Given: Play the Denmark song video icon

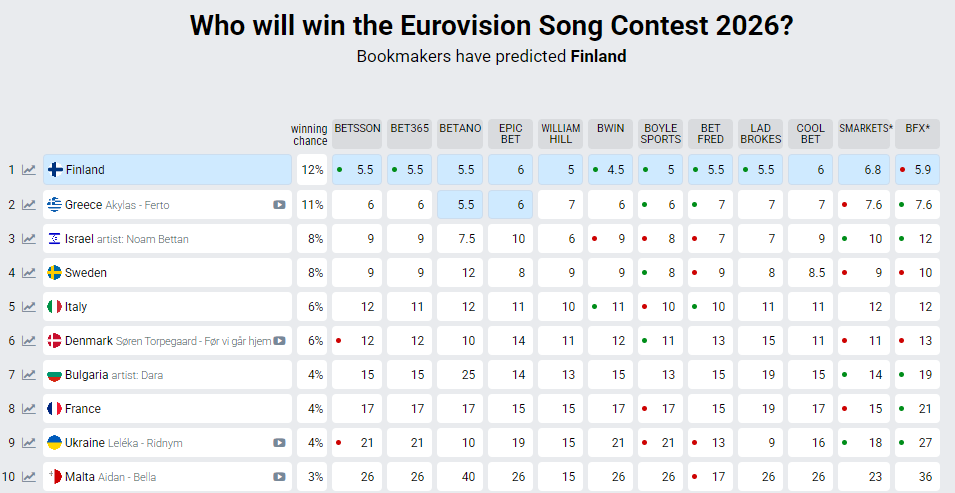Looking at the screenshot, I should pyautogui.click(x=279, y=341).
